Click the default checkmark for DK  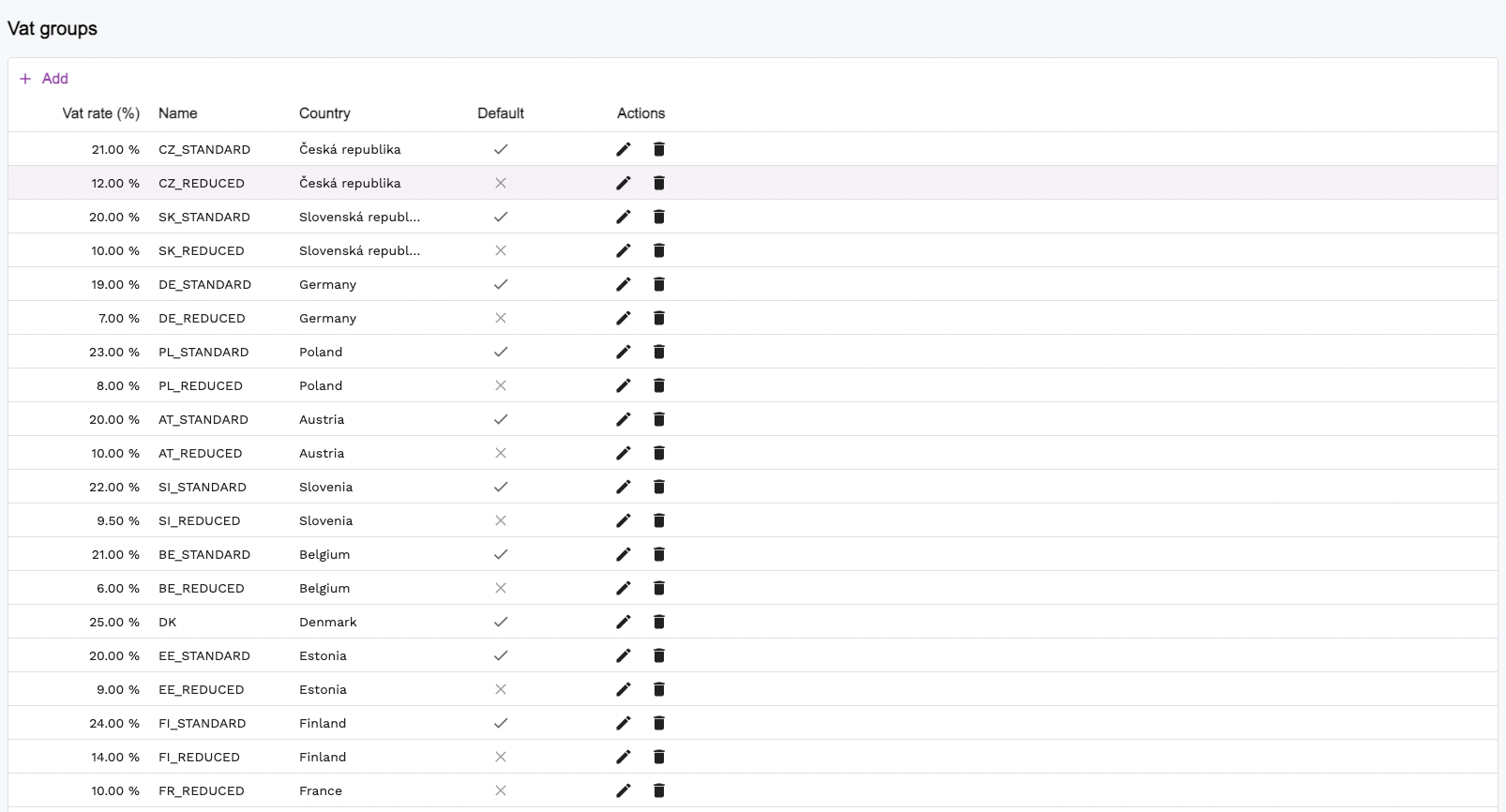[501, 622]
